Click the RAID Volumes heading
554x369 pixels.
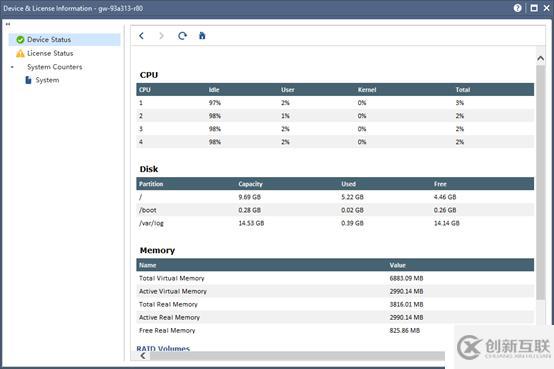coord(163,348)
